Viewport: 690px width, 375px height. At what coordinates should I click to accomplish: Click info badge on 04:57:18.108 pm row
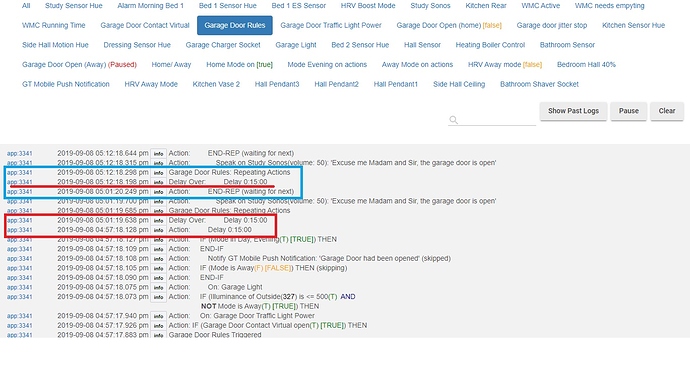pyautogui.click(x=158, y=259)
